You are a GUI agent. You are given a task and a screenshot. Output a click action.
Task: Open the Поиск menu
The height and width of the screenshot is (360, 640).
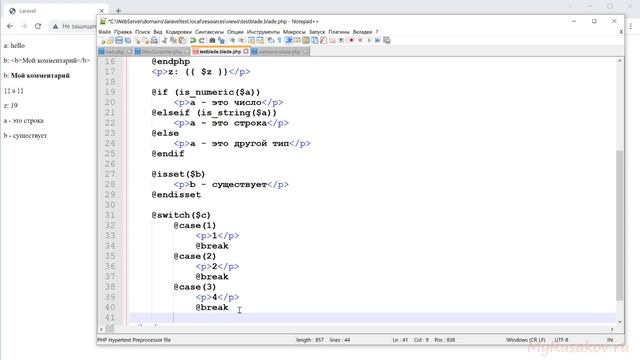(142, 32)
